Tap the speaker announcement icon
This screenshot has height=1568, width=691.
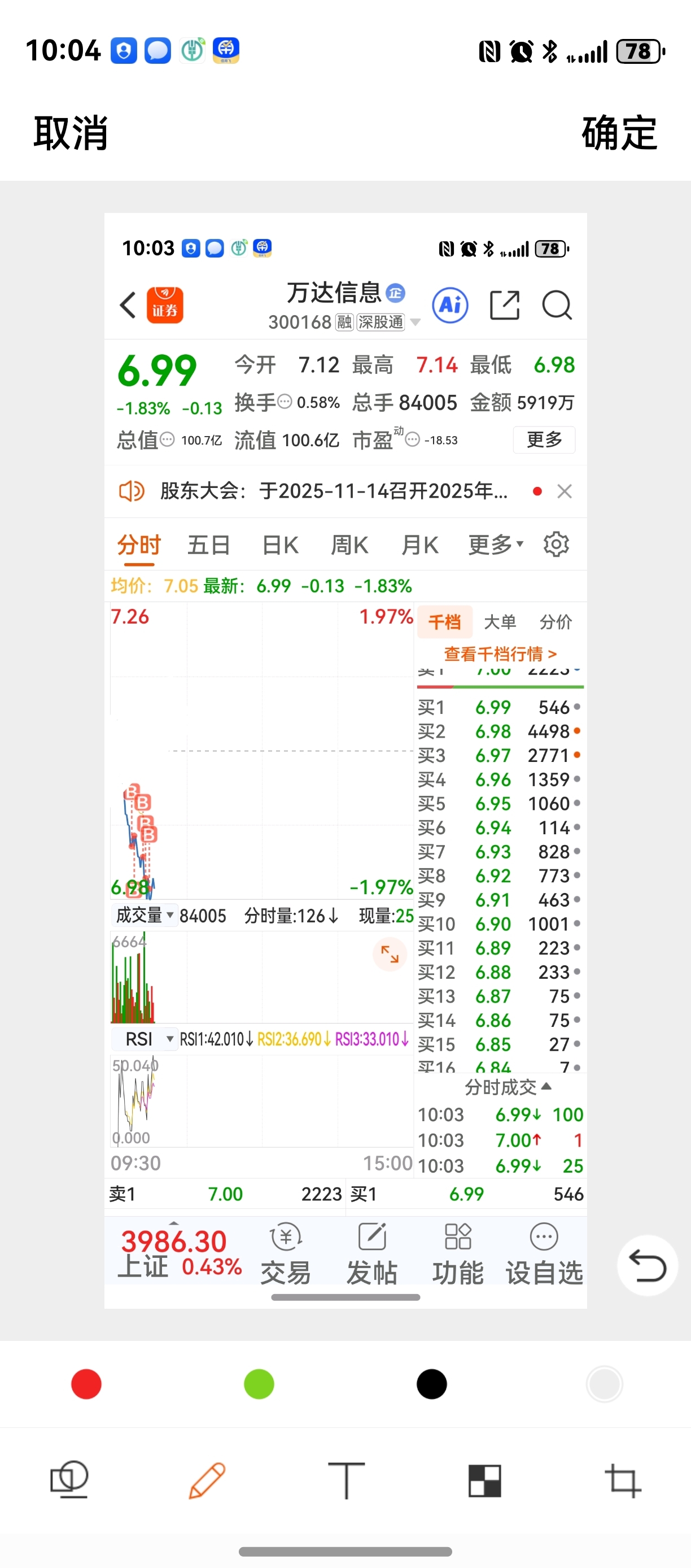tap(132, 491)
